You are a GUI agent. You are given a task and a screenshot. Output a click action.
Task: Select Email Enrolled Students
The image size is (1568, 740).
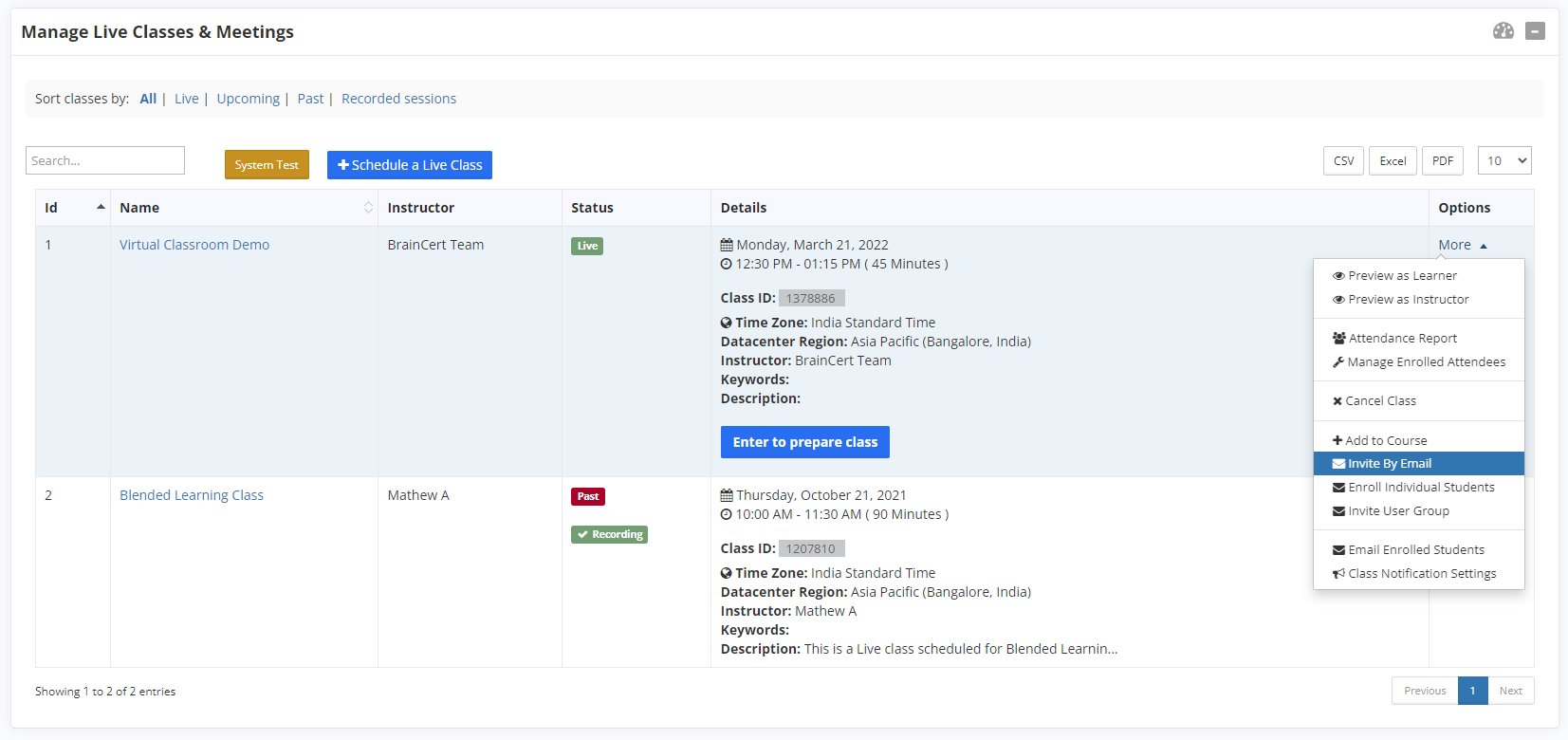(1419, 550)
